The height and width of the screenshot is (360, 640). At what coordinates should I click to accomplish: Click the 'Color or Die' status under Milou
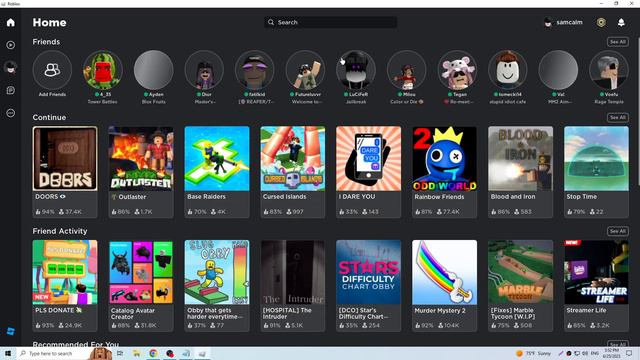(x=407, y=102)
